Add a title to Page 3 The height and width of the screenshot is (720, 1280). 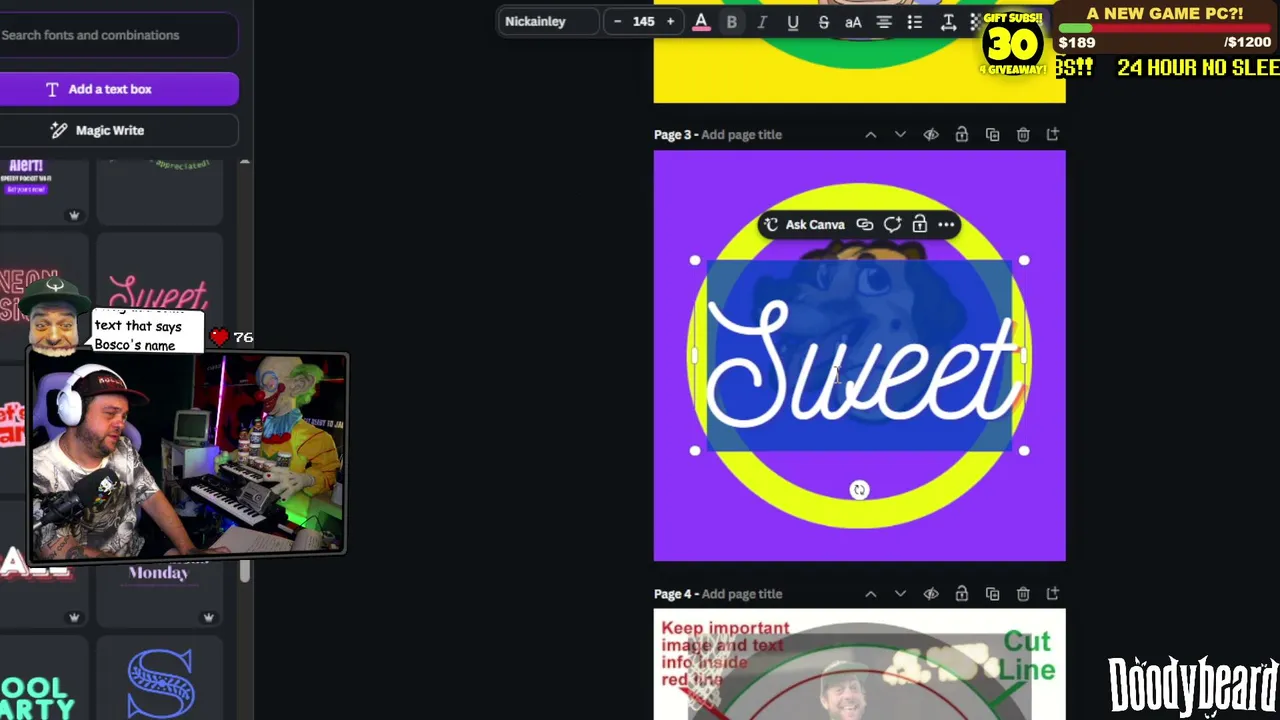(741, 135)
